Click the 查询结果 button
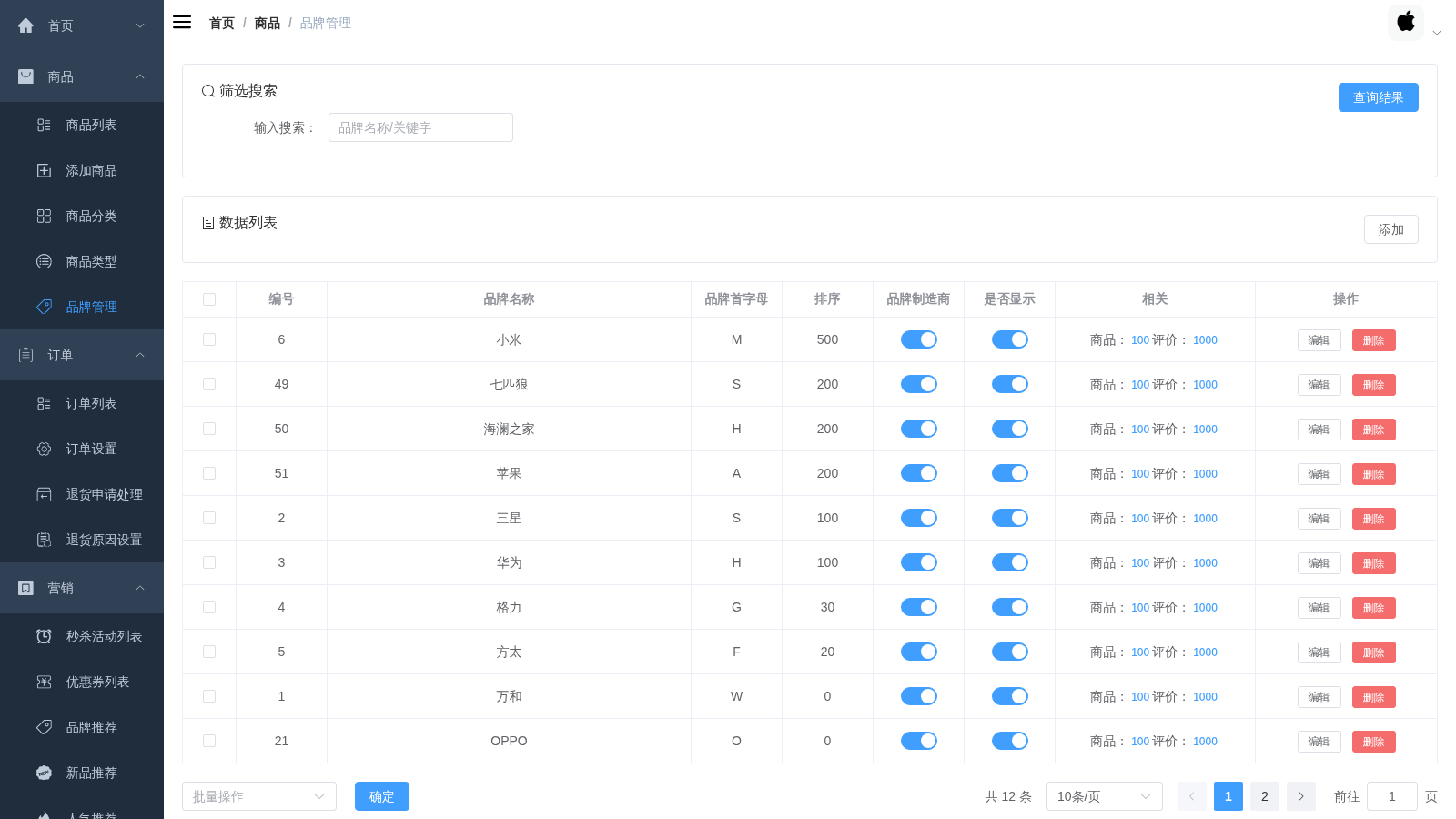1456x819 pixels. point(1379,97)
